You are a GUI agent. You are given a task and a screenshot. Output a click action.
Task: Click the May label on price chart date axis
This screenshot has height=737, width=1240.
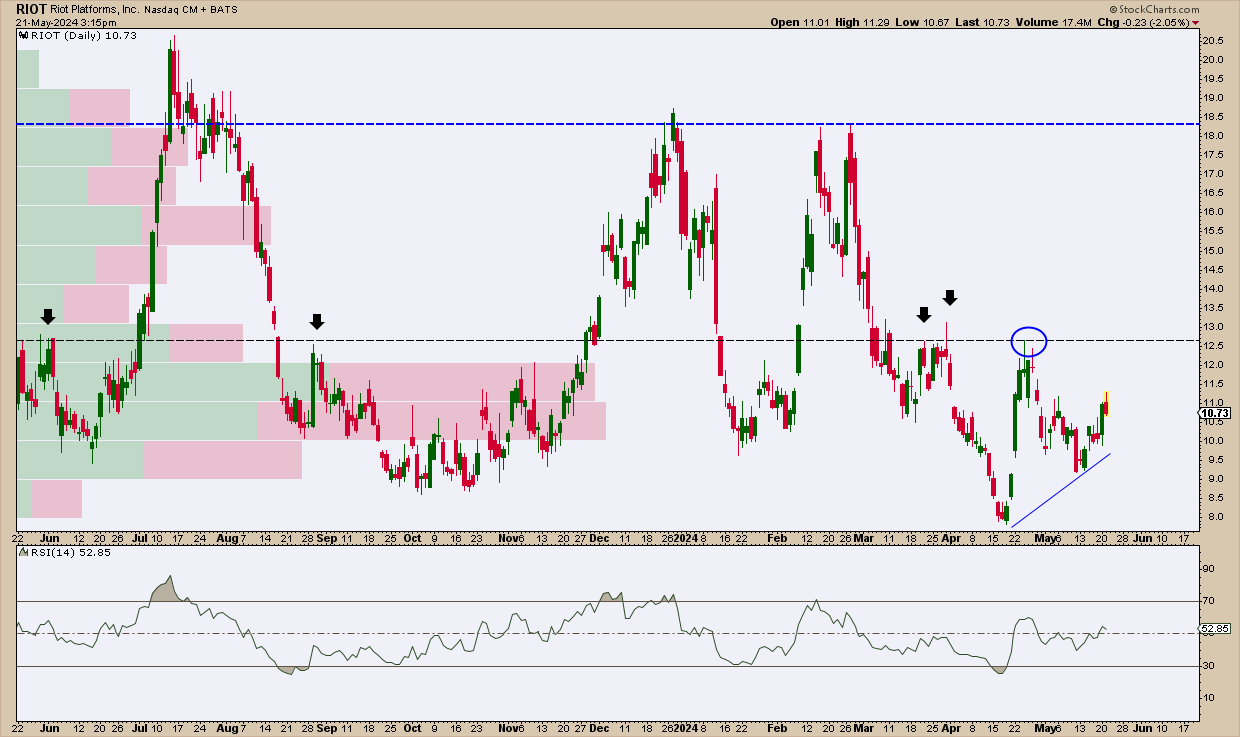coord(1043,537)
